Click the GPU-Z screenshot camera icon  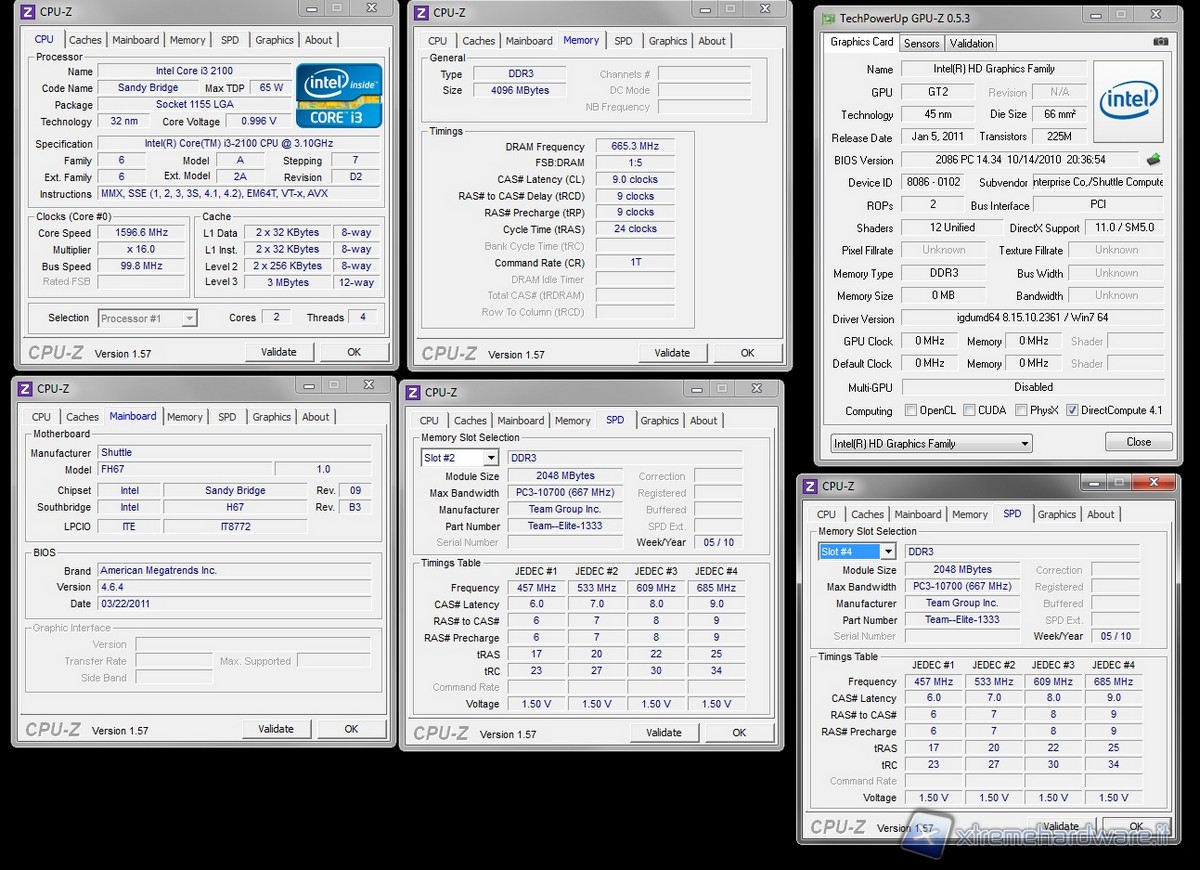[1160, 43]
